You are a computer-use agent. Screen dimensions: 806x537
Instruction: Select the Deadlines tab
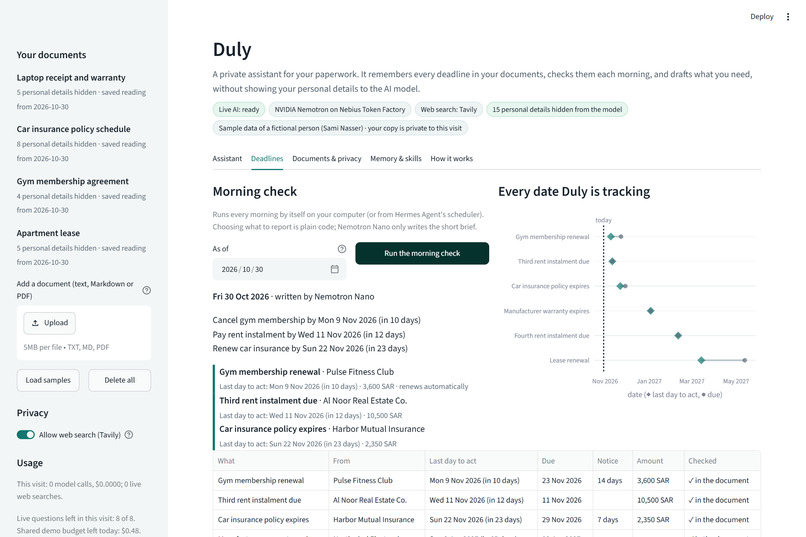click(267, 159)
